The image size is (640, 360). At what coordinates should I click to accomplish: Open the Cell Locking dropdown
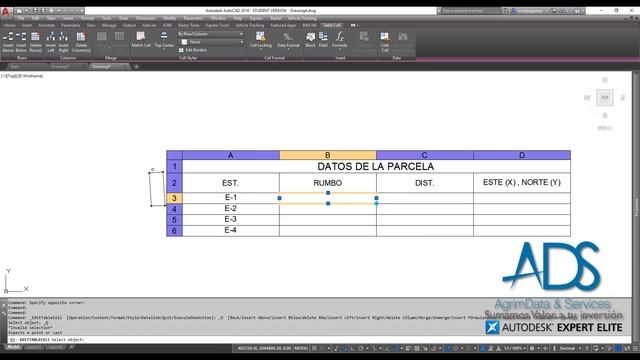(260, 41)
